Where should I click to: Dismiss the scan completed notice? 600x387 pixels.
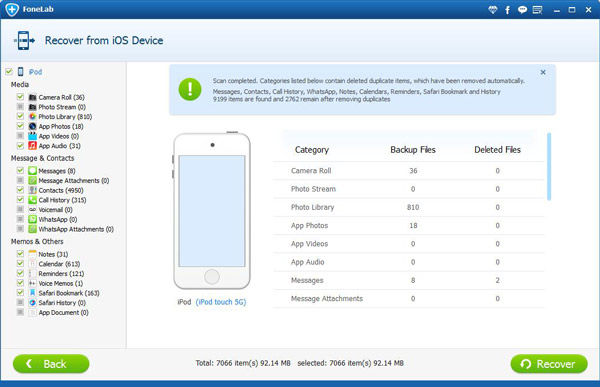tap(543, 72)
